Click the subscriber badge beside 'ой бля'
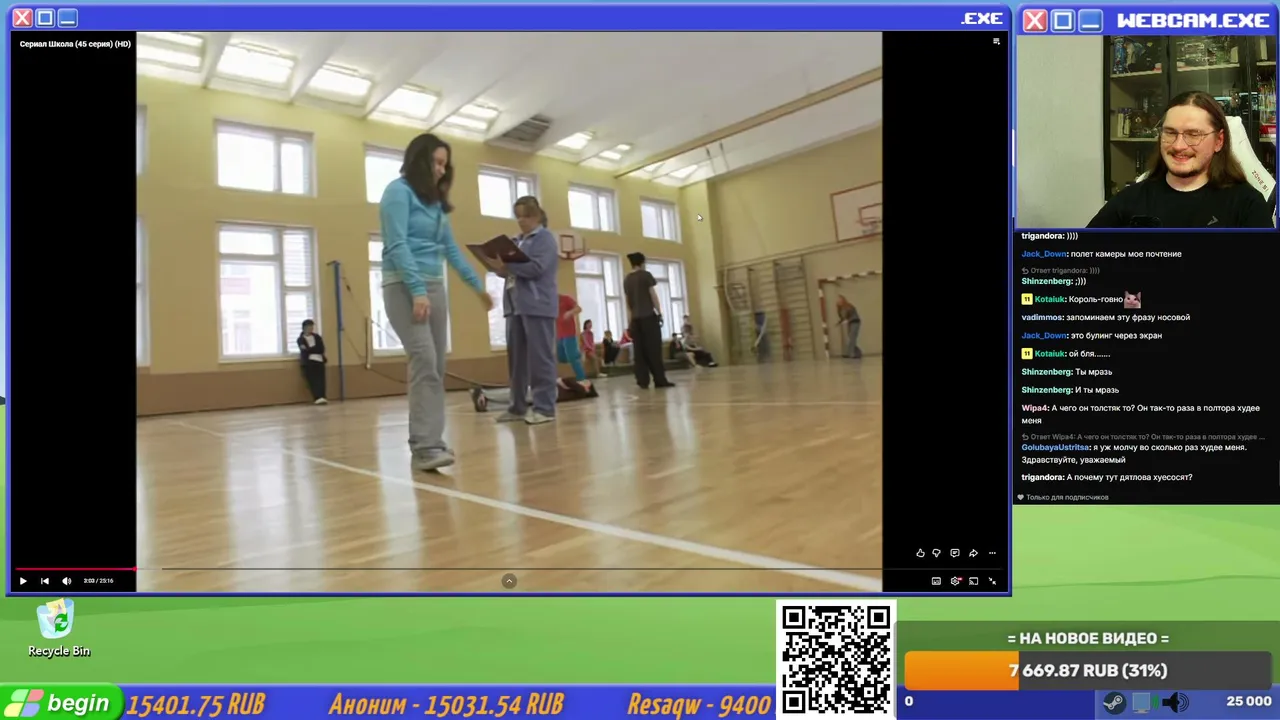Image resolution: width=1280 pixels, height=720 pixels. click(1026, 354)
